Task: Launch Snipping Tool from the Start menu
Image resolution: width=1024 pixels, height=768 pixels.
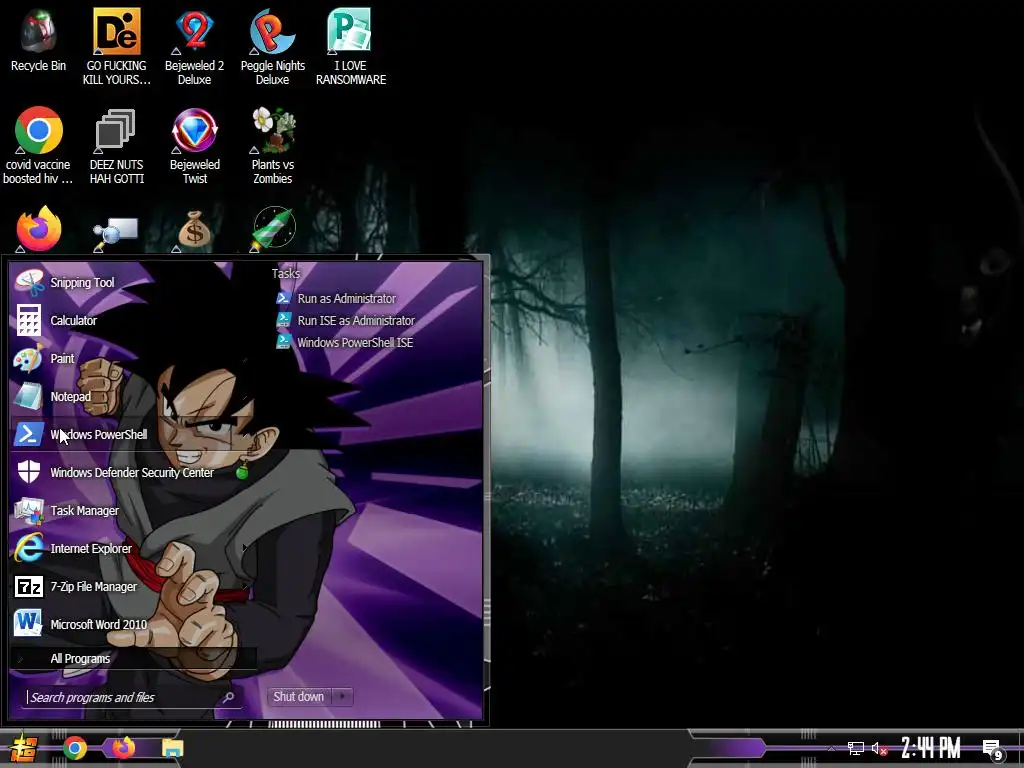Action: pos(133,282)
